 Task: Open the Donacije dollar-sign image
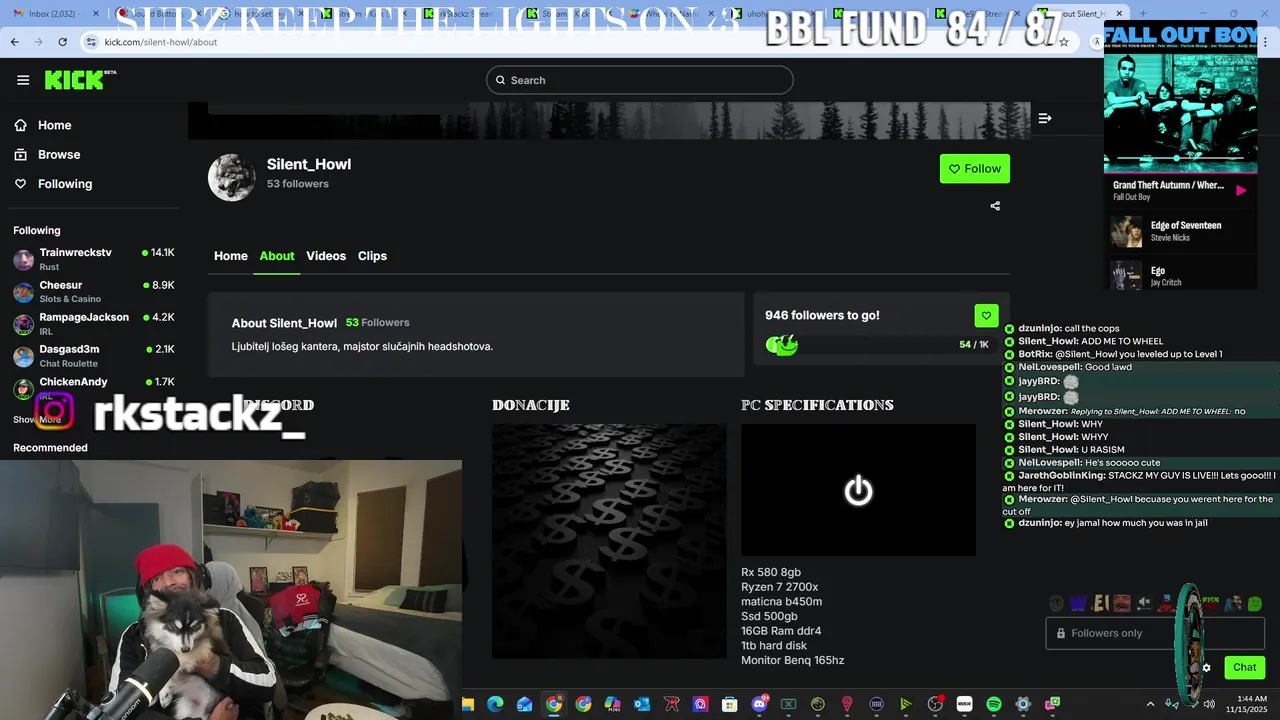(x=609, y=541)
